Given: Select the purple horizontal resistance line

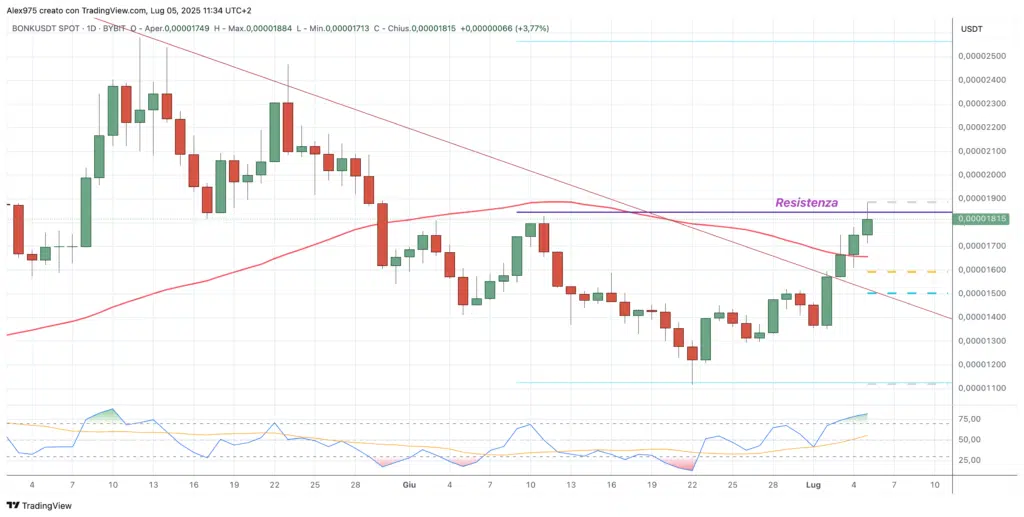Looking at the screenshot, I should tap(700, 212).
